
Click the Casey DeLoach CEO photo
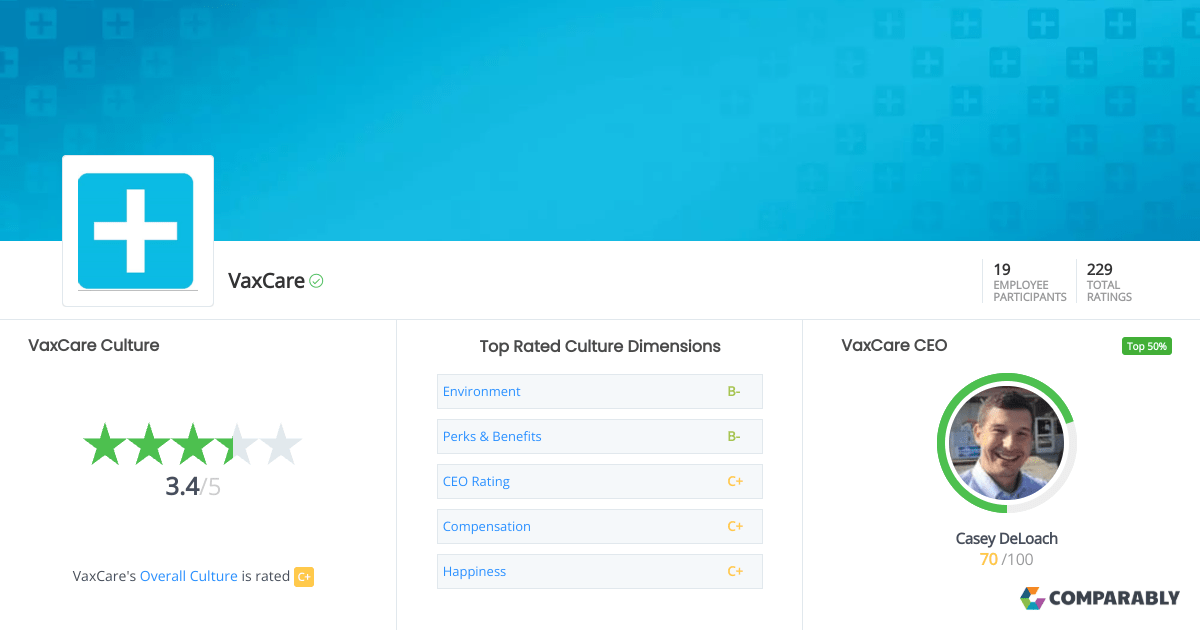tap(1006, 443)
